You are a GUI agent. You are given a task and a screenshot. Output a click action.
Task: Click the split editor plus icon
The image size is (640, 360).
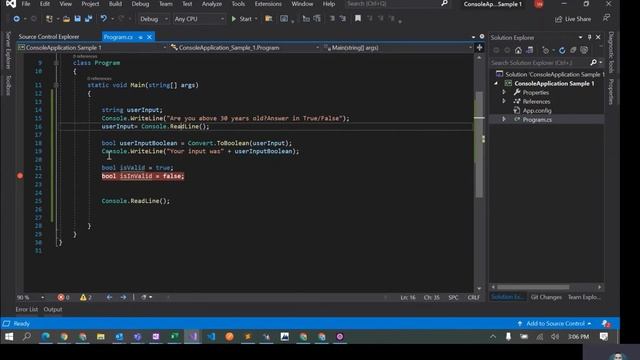(480, 48)
